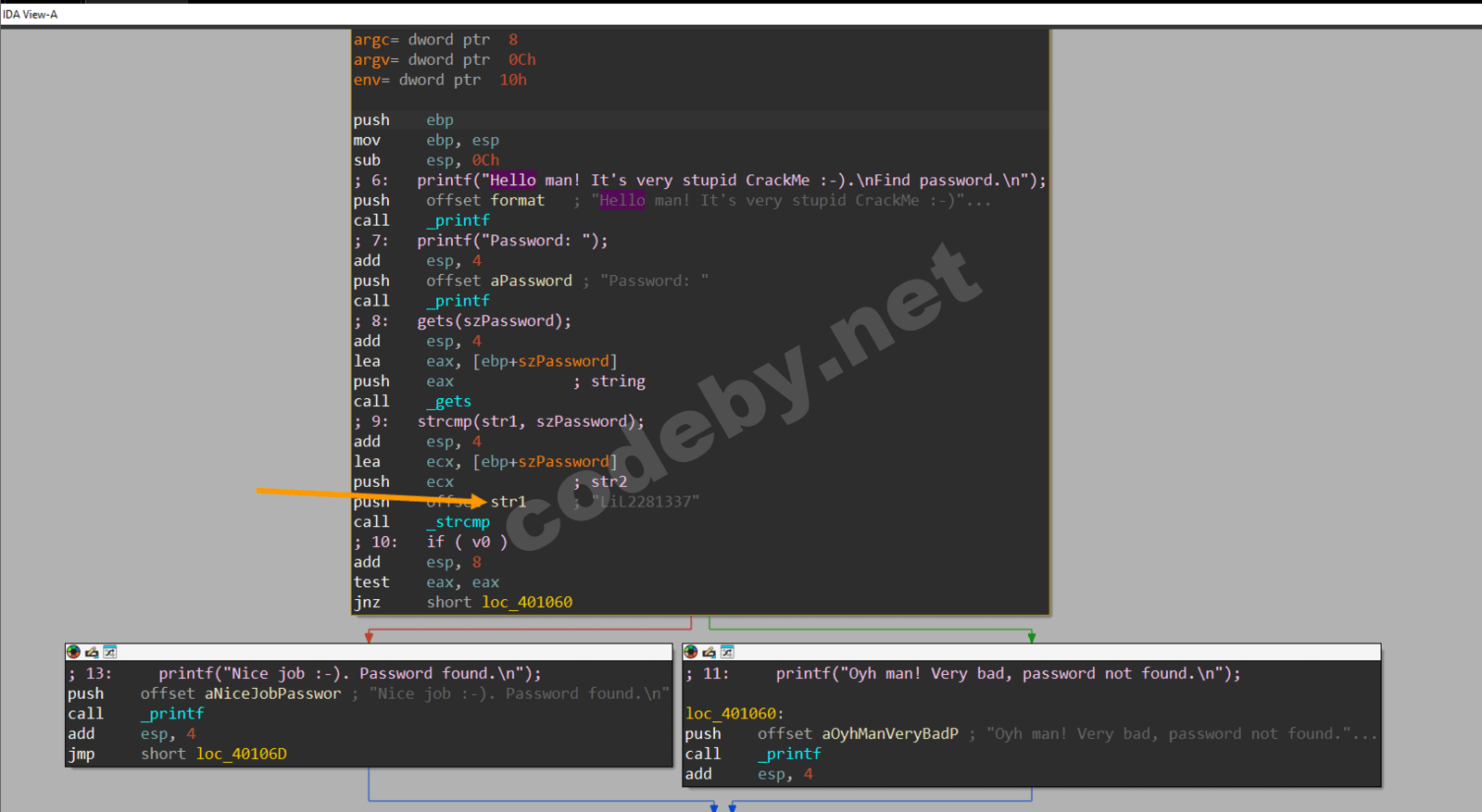Click the line 13 printf Nice job comment

[305, 674]
